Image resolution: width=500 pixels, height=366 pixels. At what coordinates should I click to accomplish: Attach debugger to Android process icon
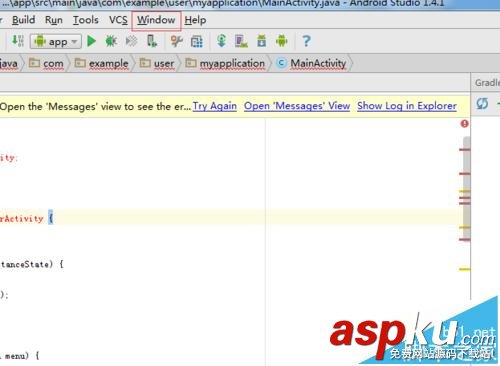click(x=152, y=41)
